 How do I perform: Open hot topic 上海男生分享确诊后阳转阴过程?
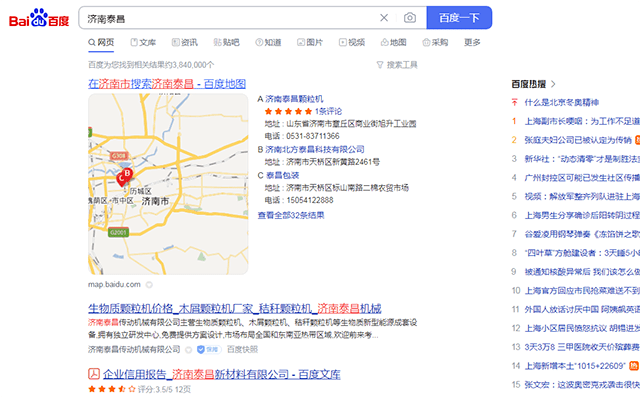pyautogui.click(x=582, y=215)
